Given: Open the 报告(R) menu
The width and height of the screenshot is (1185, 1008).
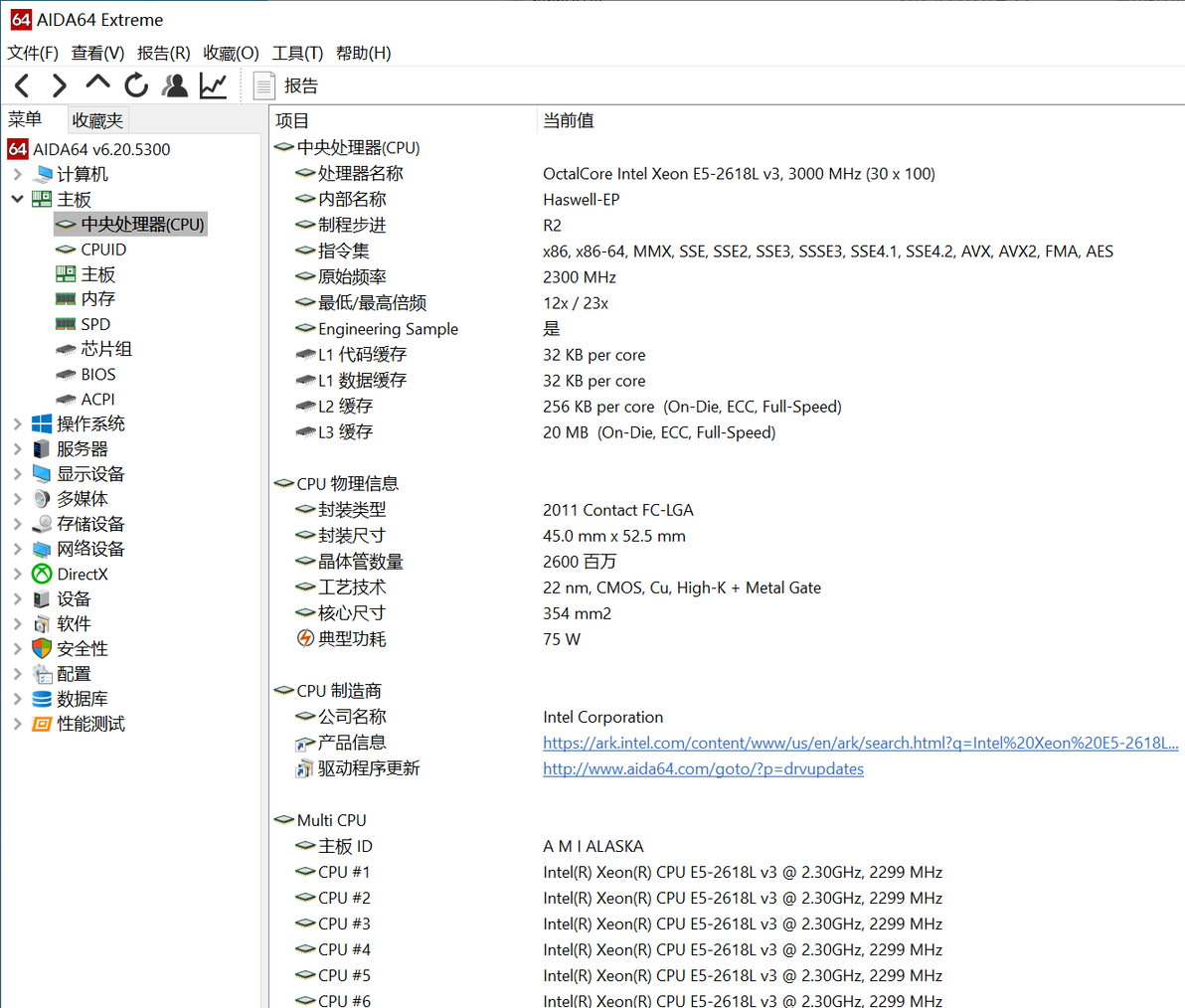Looking at the screenshot, I should pos(163,53).
